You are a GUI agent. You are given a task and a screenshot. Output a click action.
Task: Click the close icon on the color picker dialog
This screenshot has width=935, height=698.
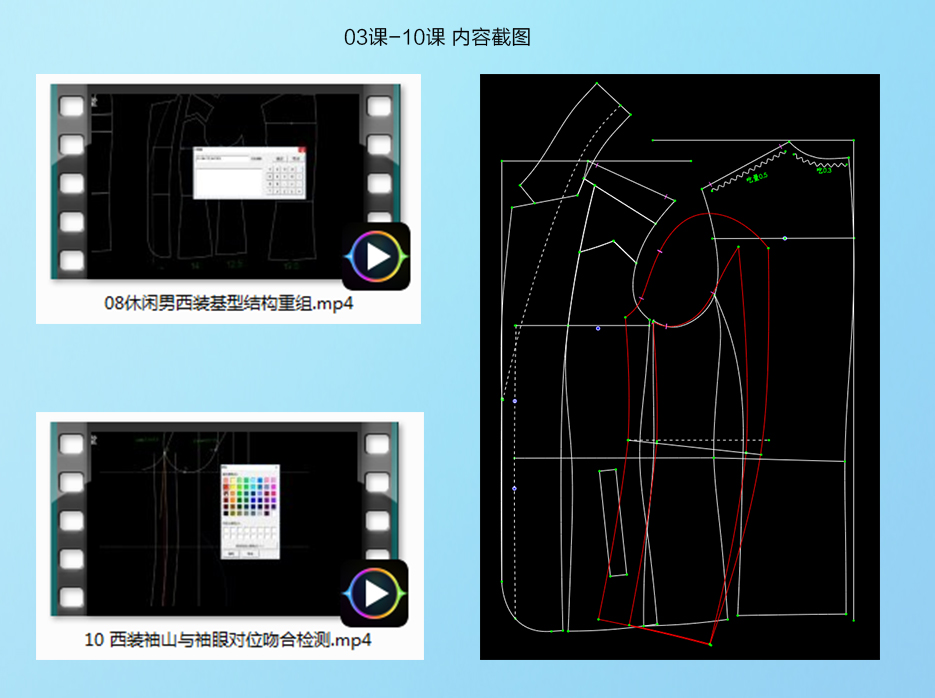276,467
